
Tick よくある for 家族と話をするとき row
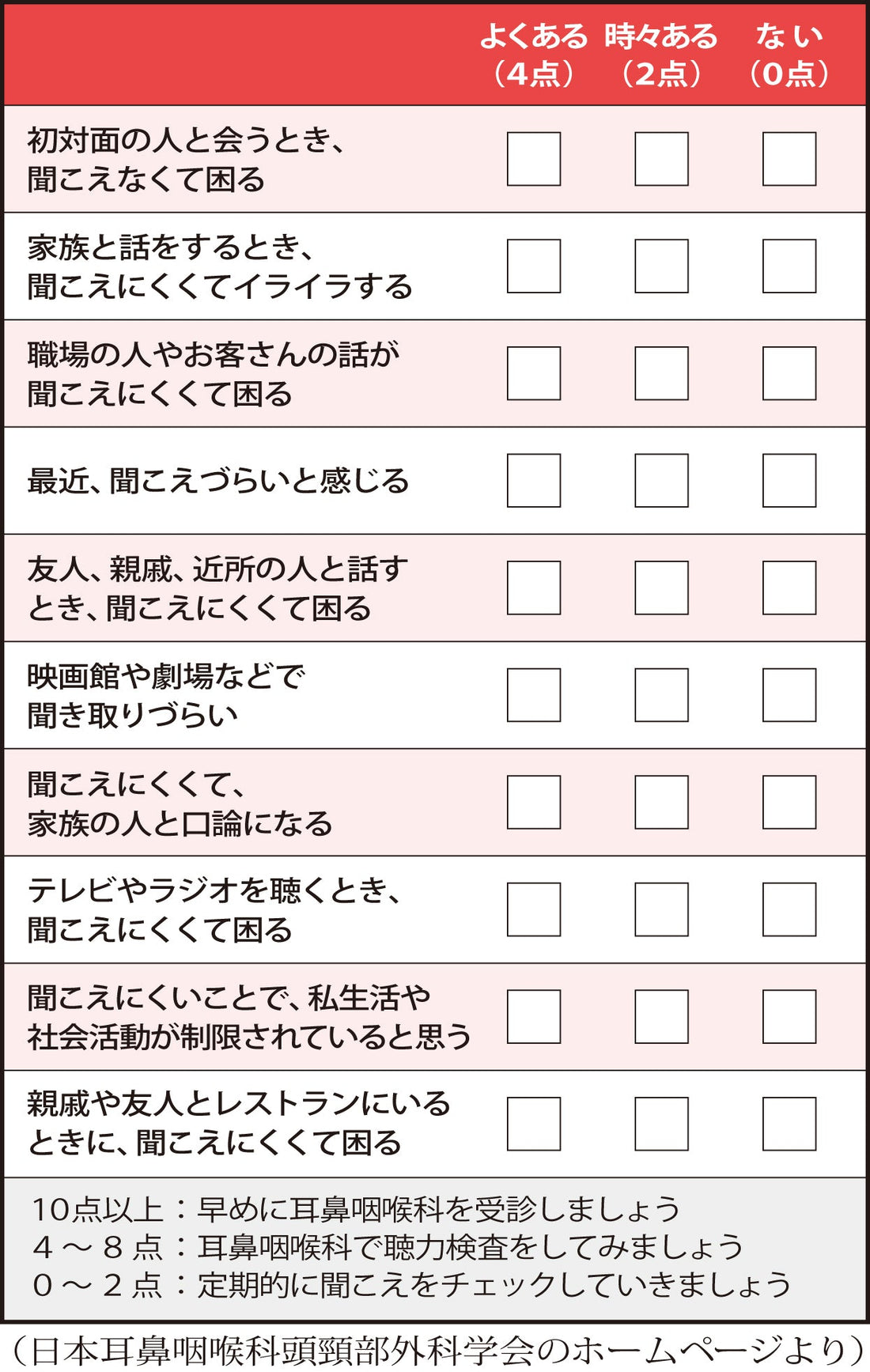[x=534, y=266]
